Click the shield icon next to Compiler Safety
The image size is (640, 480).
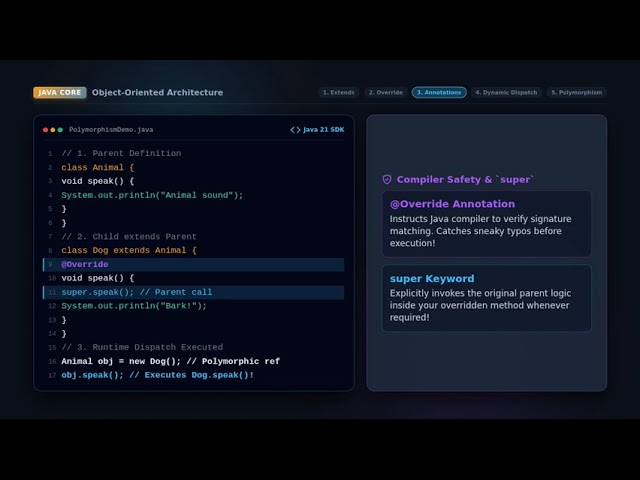pyautogui.click(x=387, y=180)
